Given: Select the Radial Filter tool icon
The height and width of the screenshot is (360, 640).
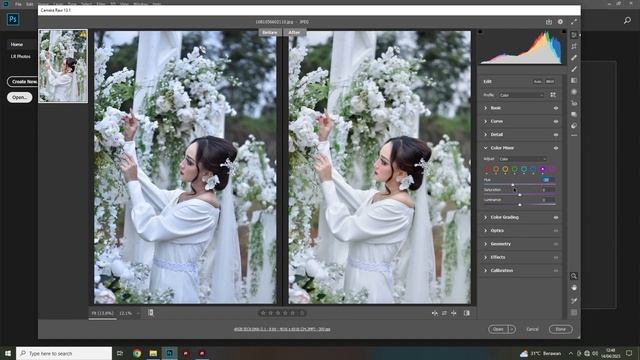Looking at the screenshot, I should [574, 92].
